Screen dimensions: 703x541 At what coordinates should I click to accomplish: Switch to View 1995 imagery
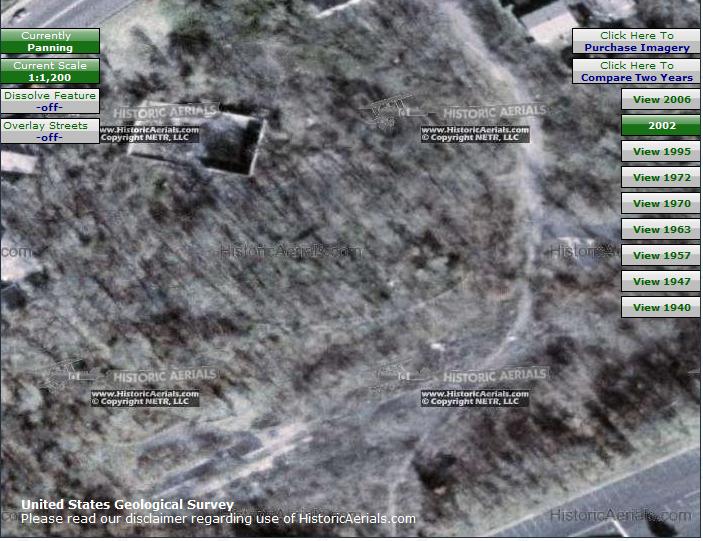[x=660, y=151]
